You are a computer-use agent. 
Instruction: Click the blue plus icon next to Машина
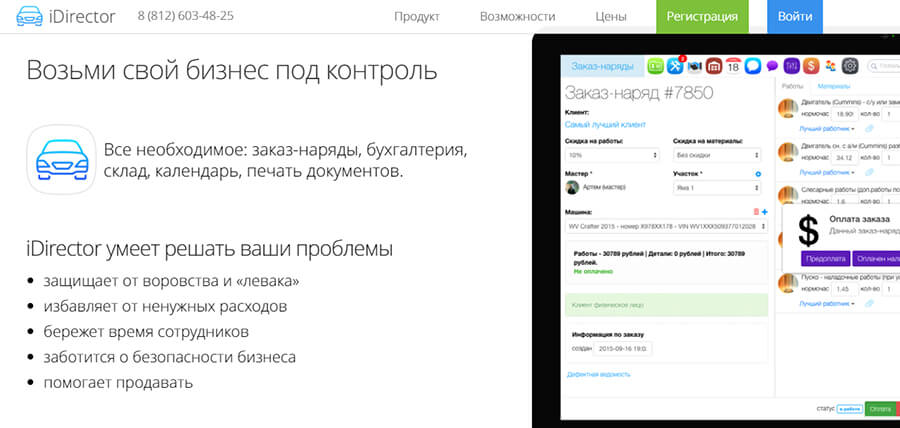pyautogui.click(x=765, y=212)
